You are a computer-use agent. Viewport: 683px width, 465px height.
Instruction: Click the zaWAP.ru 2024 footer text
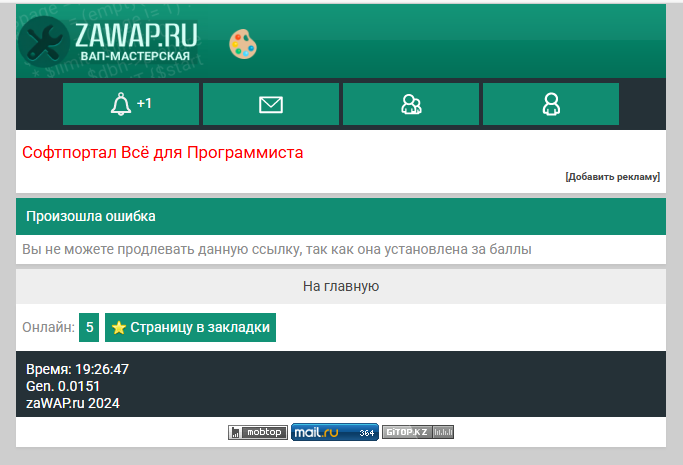[73, 403]
